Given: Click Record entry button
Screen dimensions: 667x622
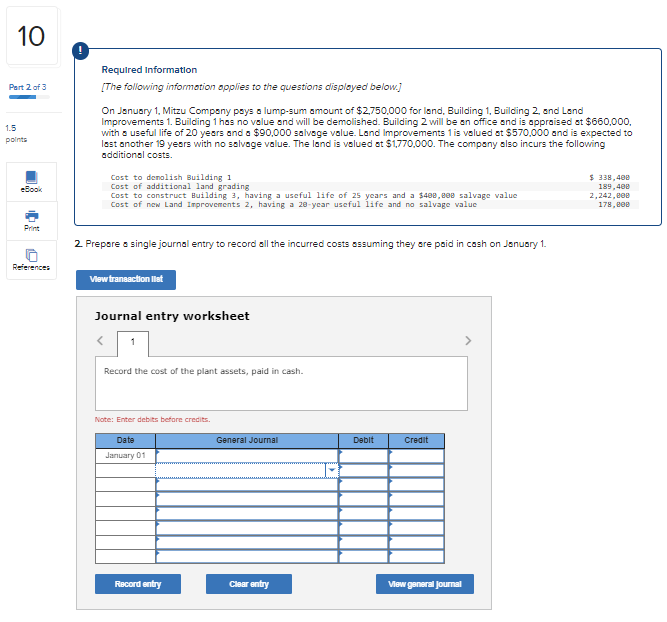Looking at the screenshot, I should [x=138, y=584].
